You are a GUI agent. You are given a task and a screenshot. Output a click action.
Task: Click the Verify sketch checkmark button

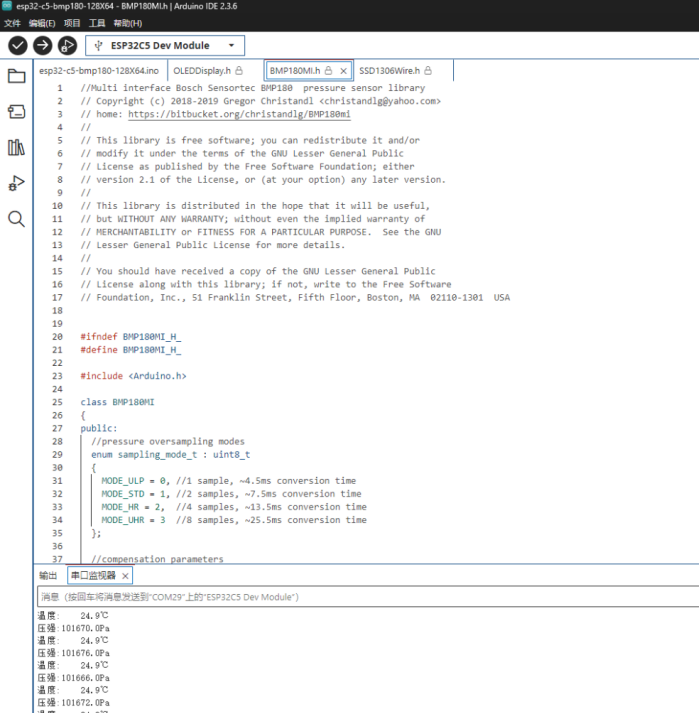point(17,45)
